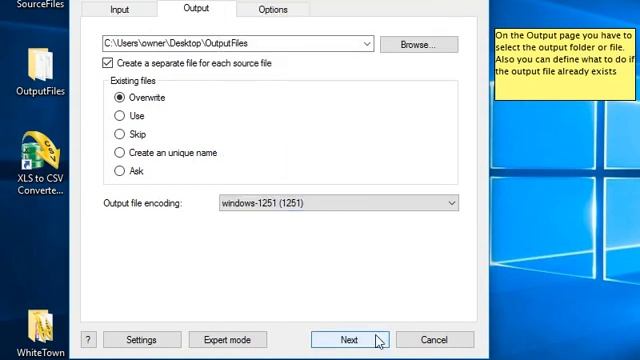
Task: Click the 'Output file encoding:' label
Action: 142,203
